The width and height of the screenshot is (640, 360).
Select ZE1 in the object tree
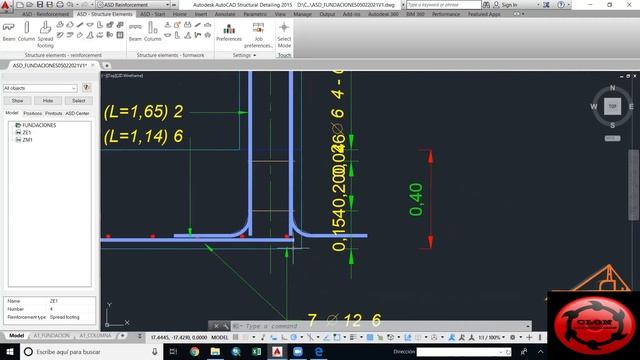pyautogui.click(x=27, y=132)
